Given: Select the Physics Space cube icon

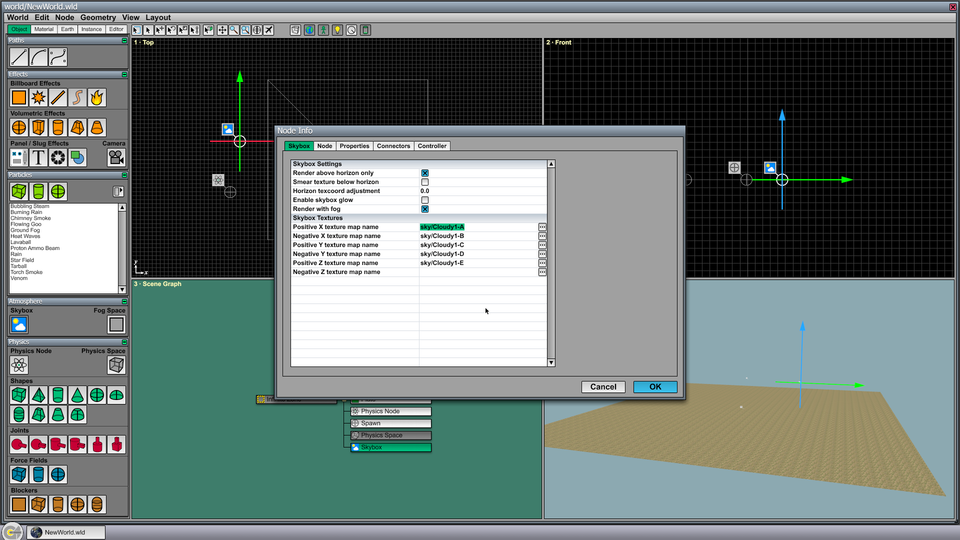Looking at the screenshot, I should click(x=116, y=365).
